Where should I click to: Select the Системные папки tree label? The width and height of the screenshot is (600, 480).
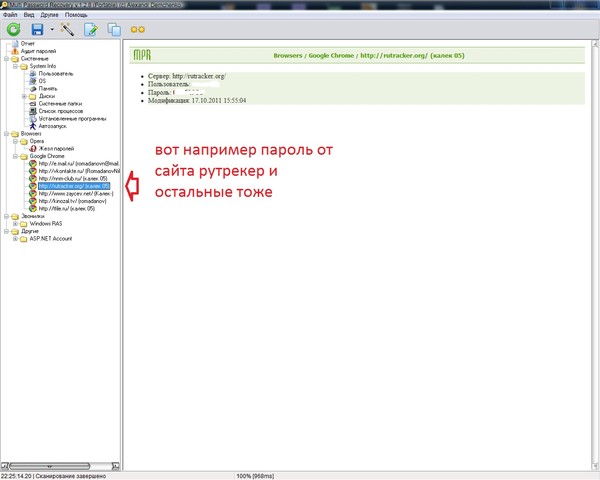[x=60, y=104]
